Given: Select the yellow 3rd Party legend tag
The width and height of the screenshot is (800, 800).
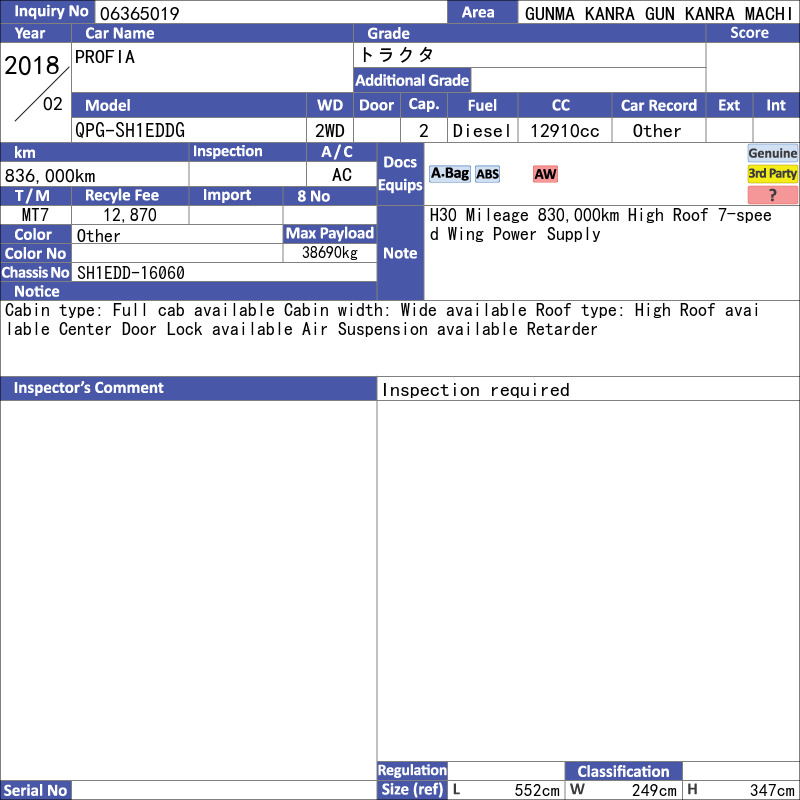Looking at the screenshot, I should pyautogui.click(x=772, y=173).
